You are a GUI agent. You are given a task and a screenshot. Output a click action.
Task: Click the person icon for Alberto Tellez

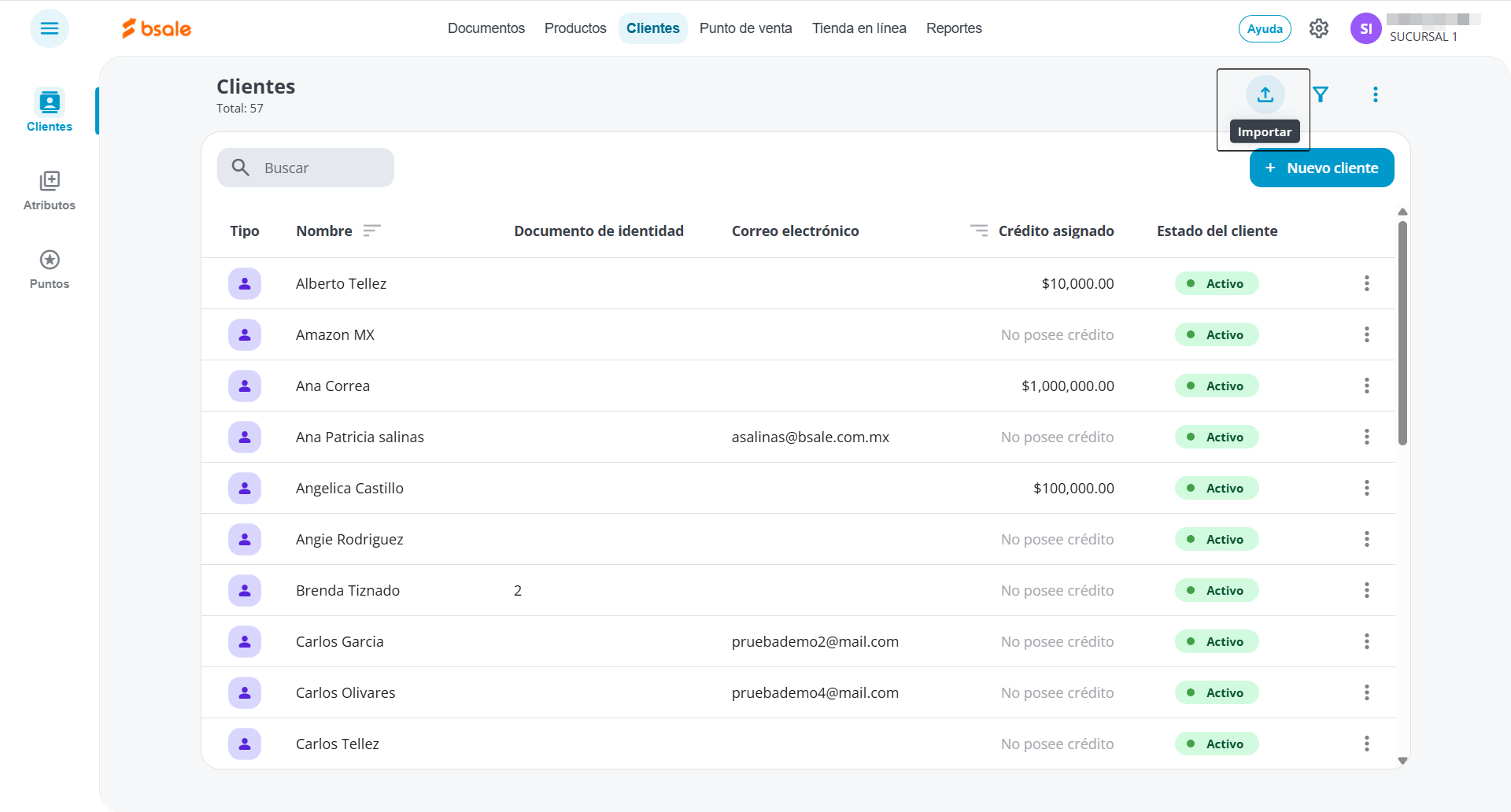pos(245,283)
